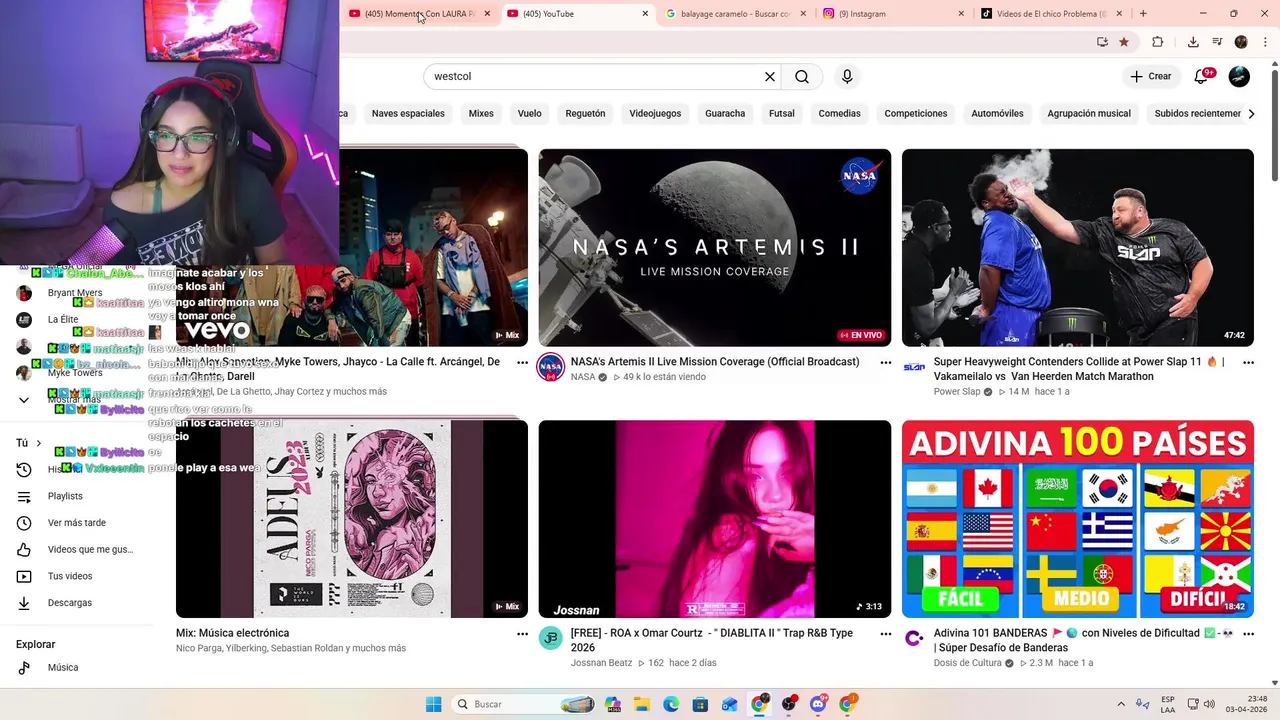Expand the Tú section chevron
The width and height of the screenshot is (1280, 720).
point(39,443)
